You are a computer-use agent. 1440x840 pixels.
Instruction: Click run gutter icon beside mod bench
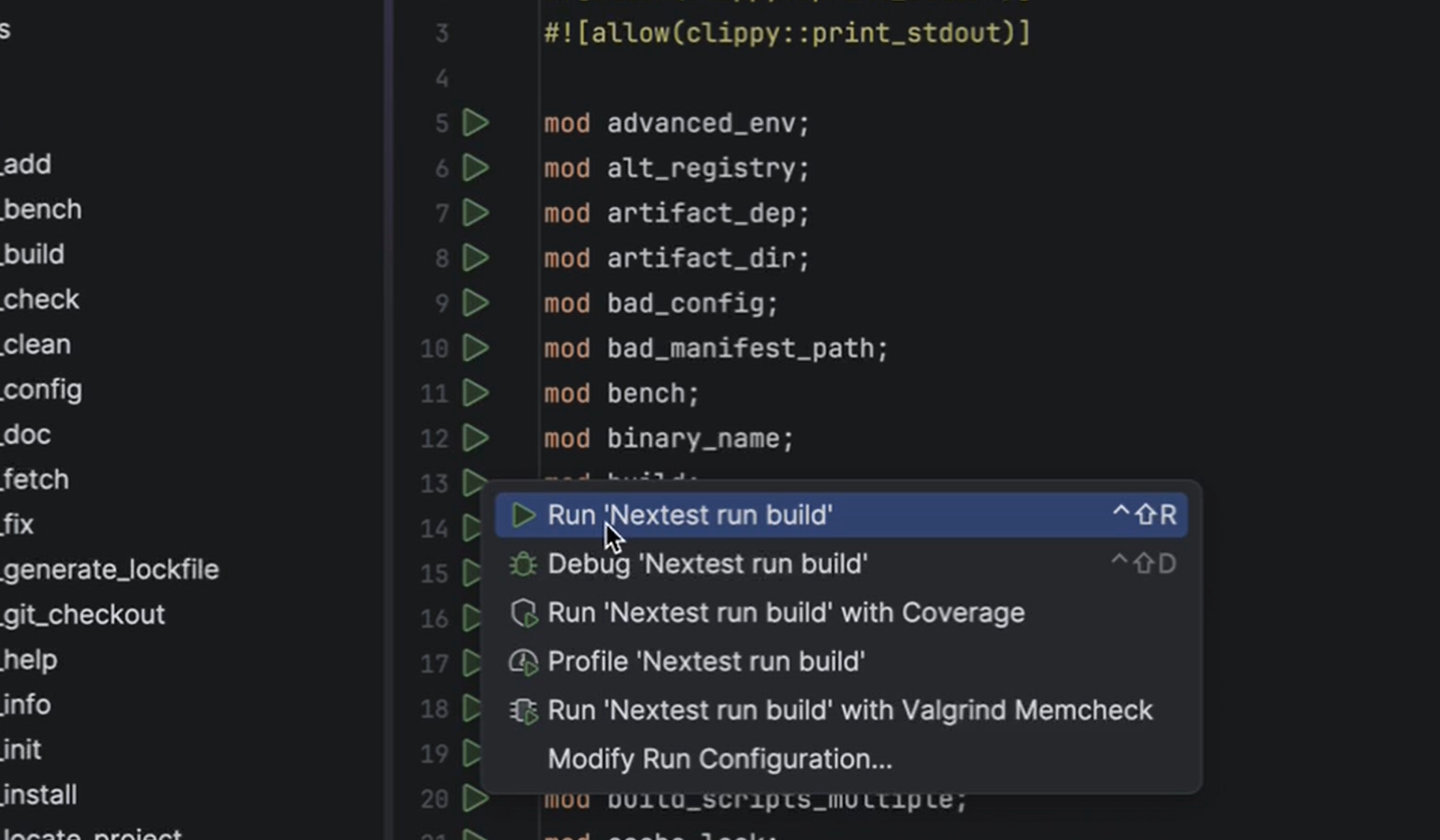coord(476,393)
